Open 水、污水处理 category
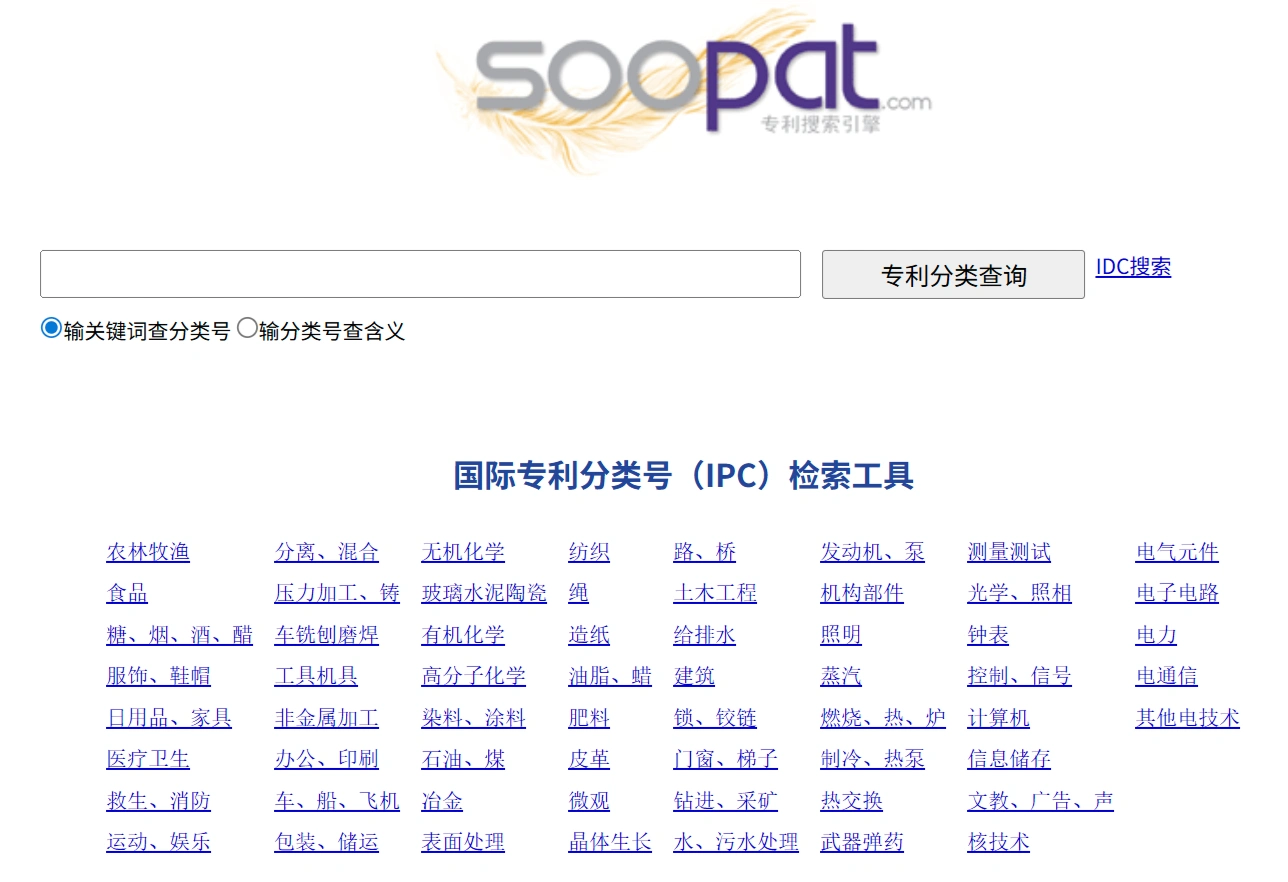The height and width of the screenshot is (882, 1288). (x=736, y=842)
